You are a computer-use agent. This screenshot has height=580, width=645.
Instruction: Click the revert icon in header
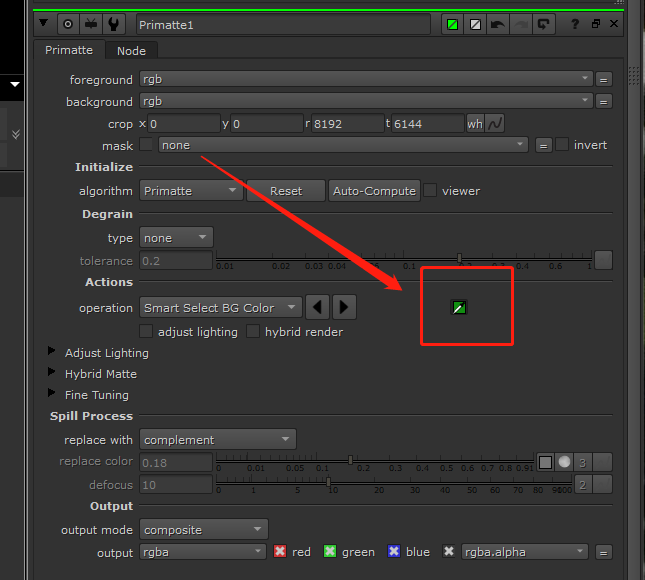click(544, 25)
